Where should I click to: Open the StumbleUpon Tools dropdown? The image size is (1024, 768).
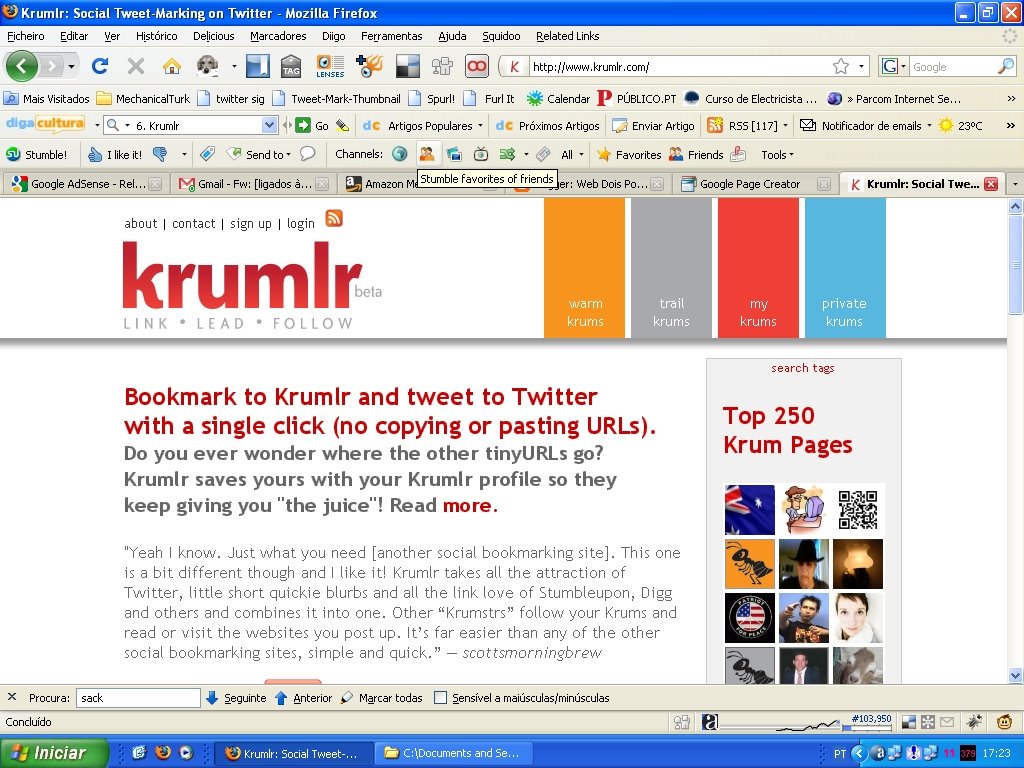(777, 155)
